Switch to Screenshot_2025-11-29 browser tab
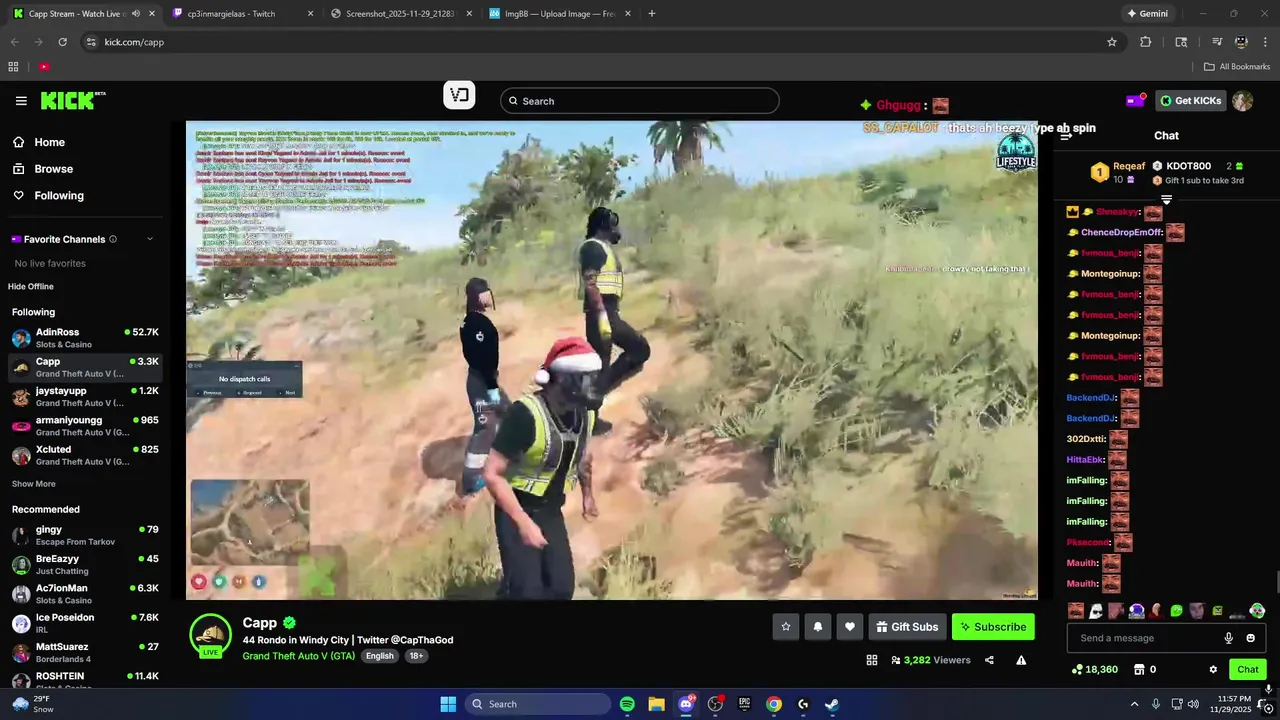Viewport: 1280px width, 720px height. click(x=400, y=14)
